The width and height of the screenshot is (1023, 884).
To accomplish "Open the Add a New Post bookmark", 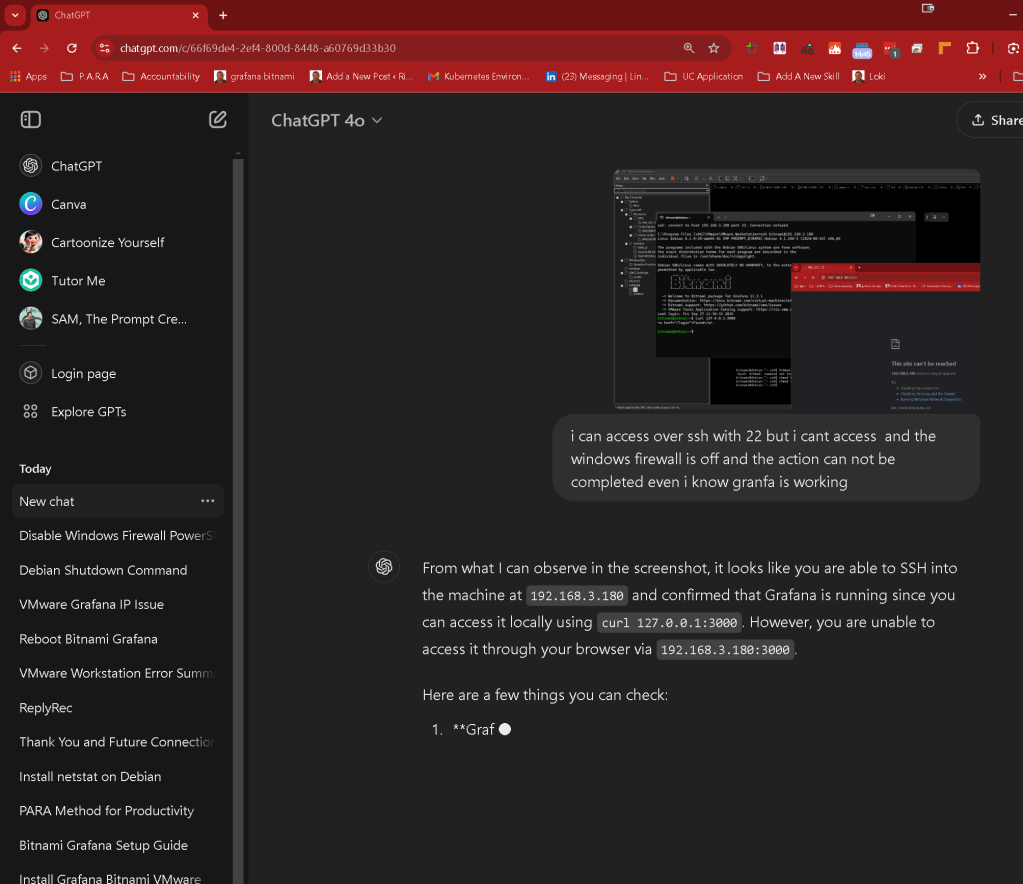I will [x=361, y=76].
